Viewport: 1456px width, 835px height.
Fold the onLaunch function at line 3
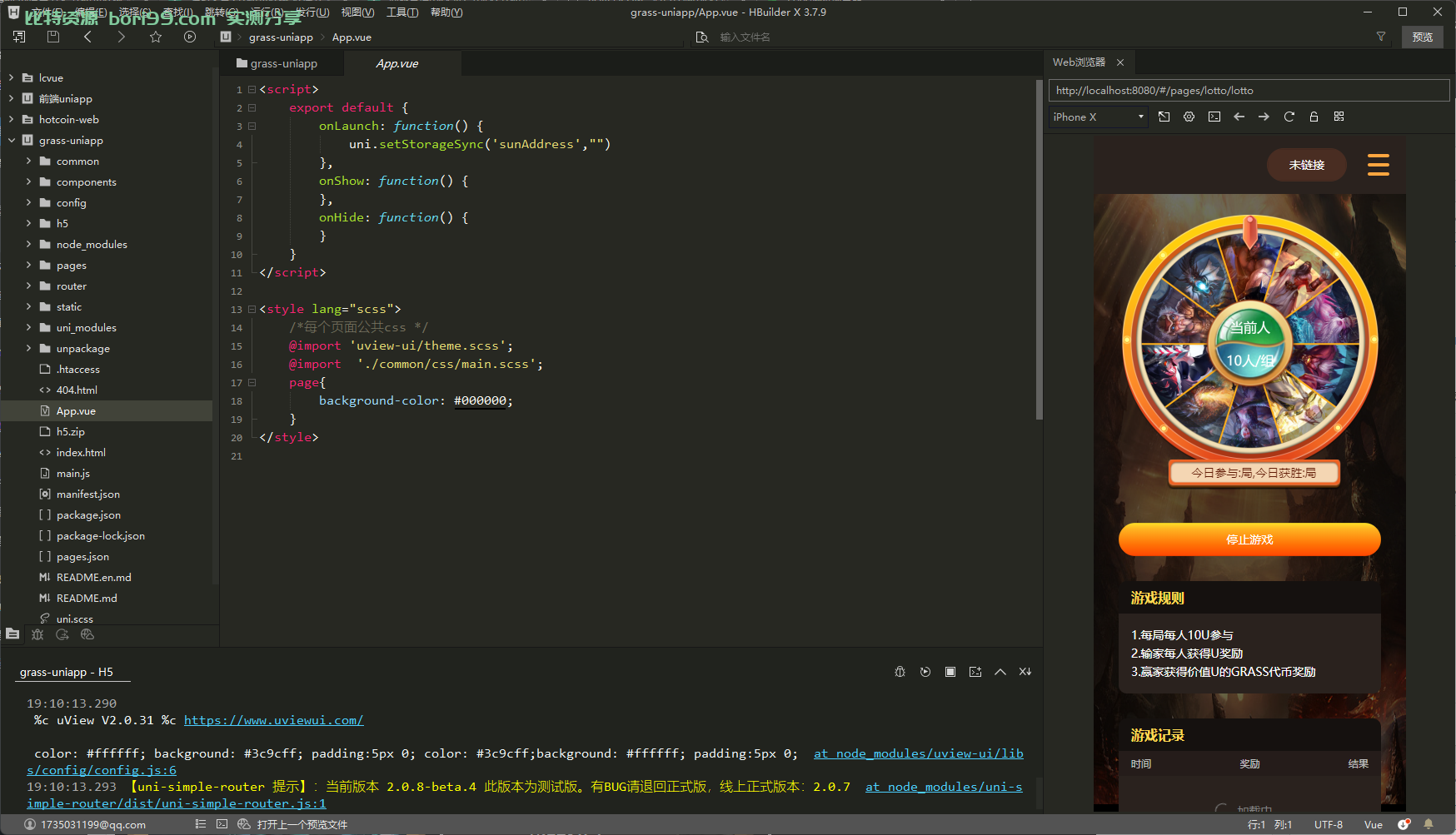pos(252,126)
